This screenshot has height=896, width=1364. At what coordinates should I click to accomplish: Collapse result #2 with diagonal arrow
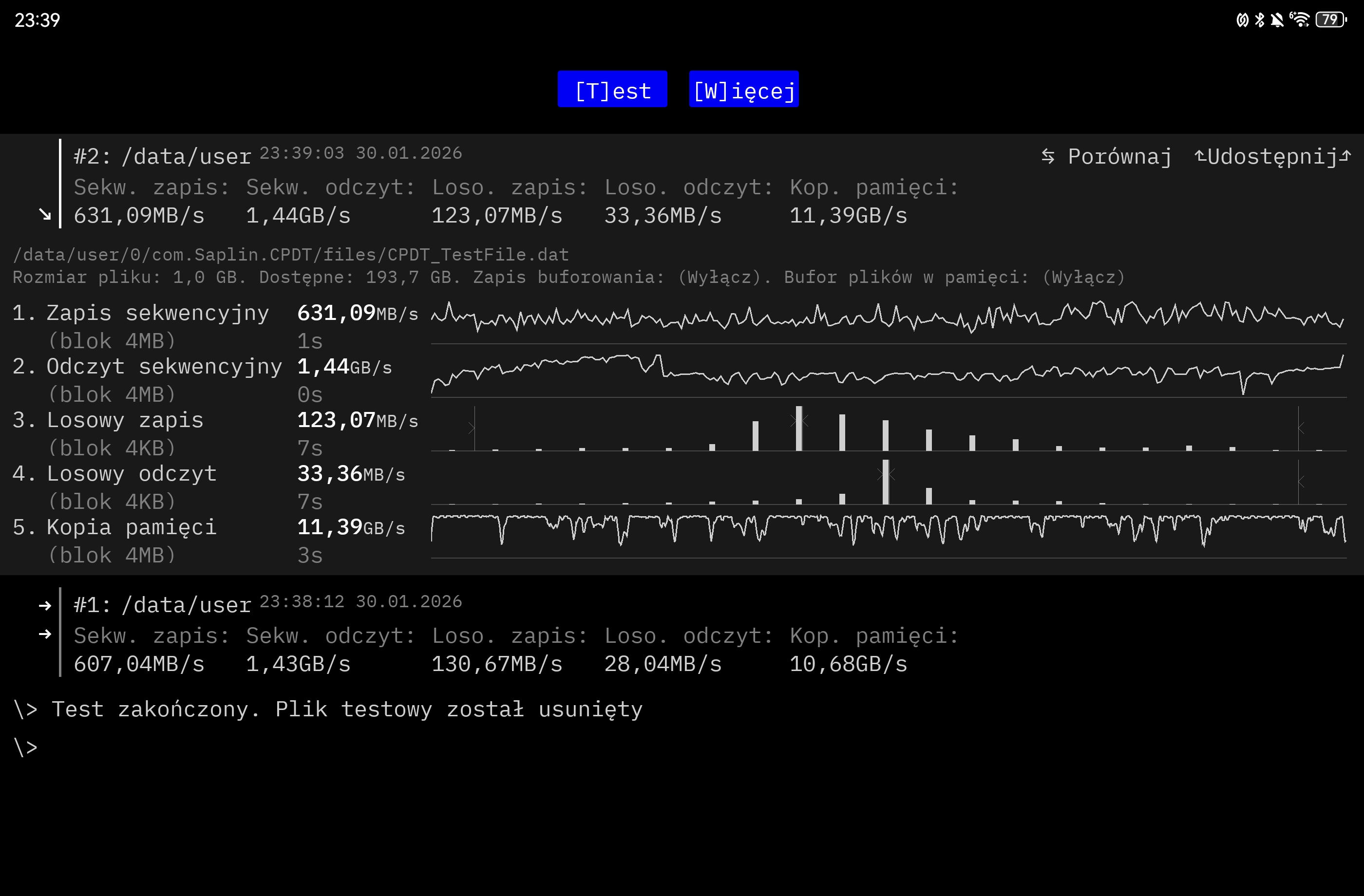[x=45, y=215]
